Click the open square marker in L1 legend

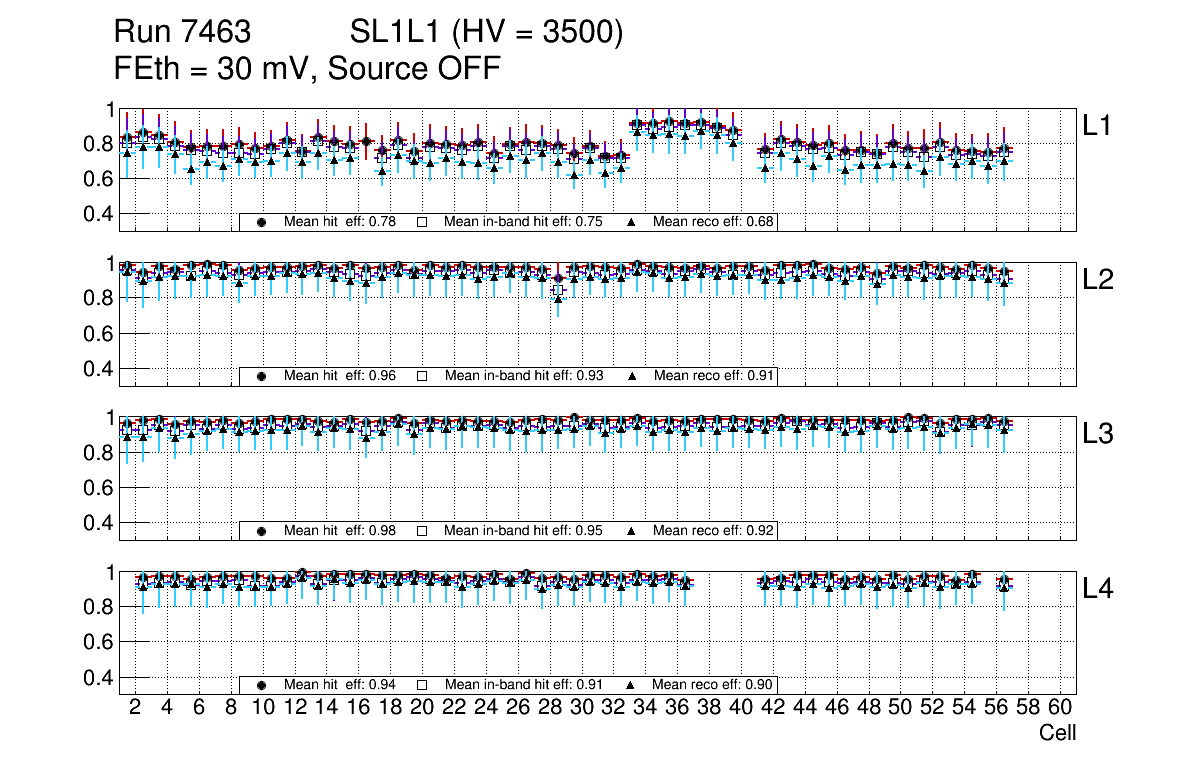pyautogui.click(x=422, y=222)
